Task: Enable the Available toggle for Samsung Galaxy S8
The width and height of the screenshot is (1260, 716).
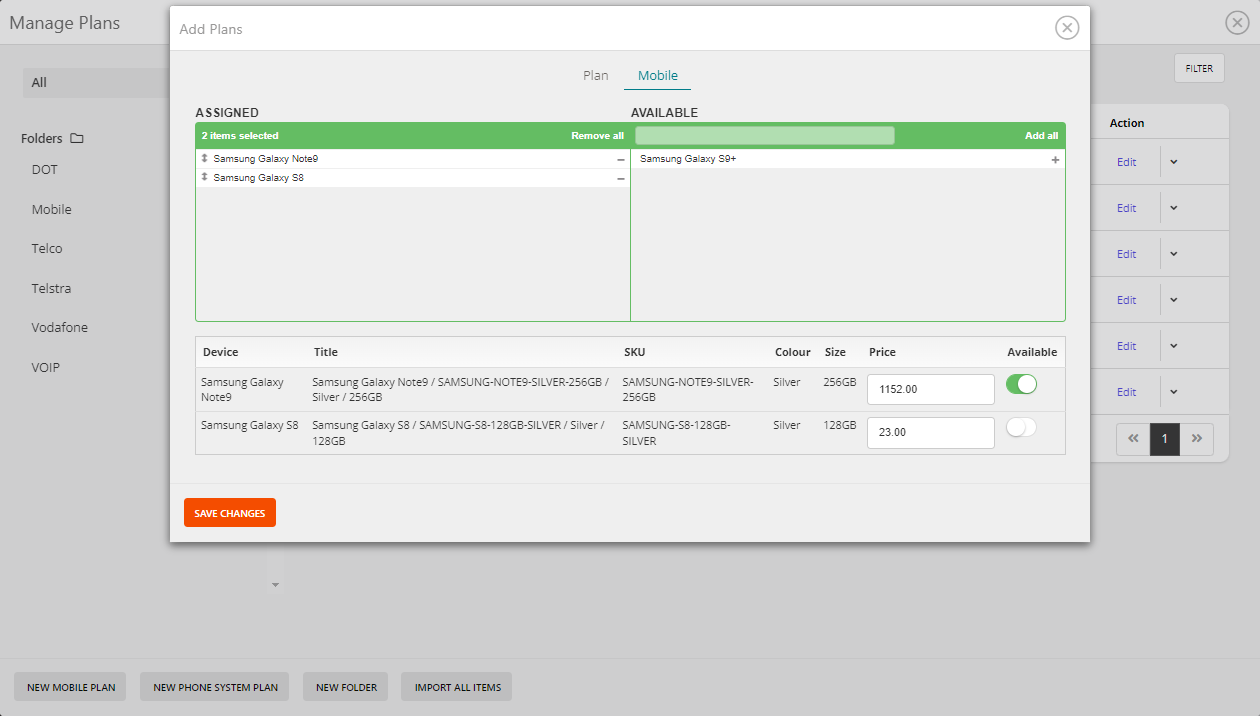Action: (1021, 426)
